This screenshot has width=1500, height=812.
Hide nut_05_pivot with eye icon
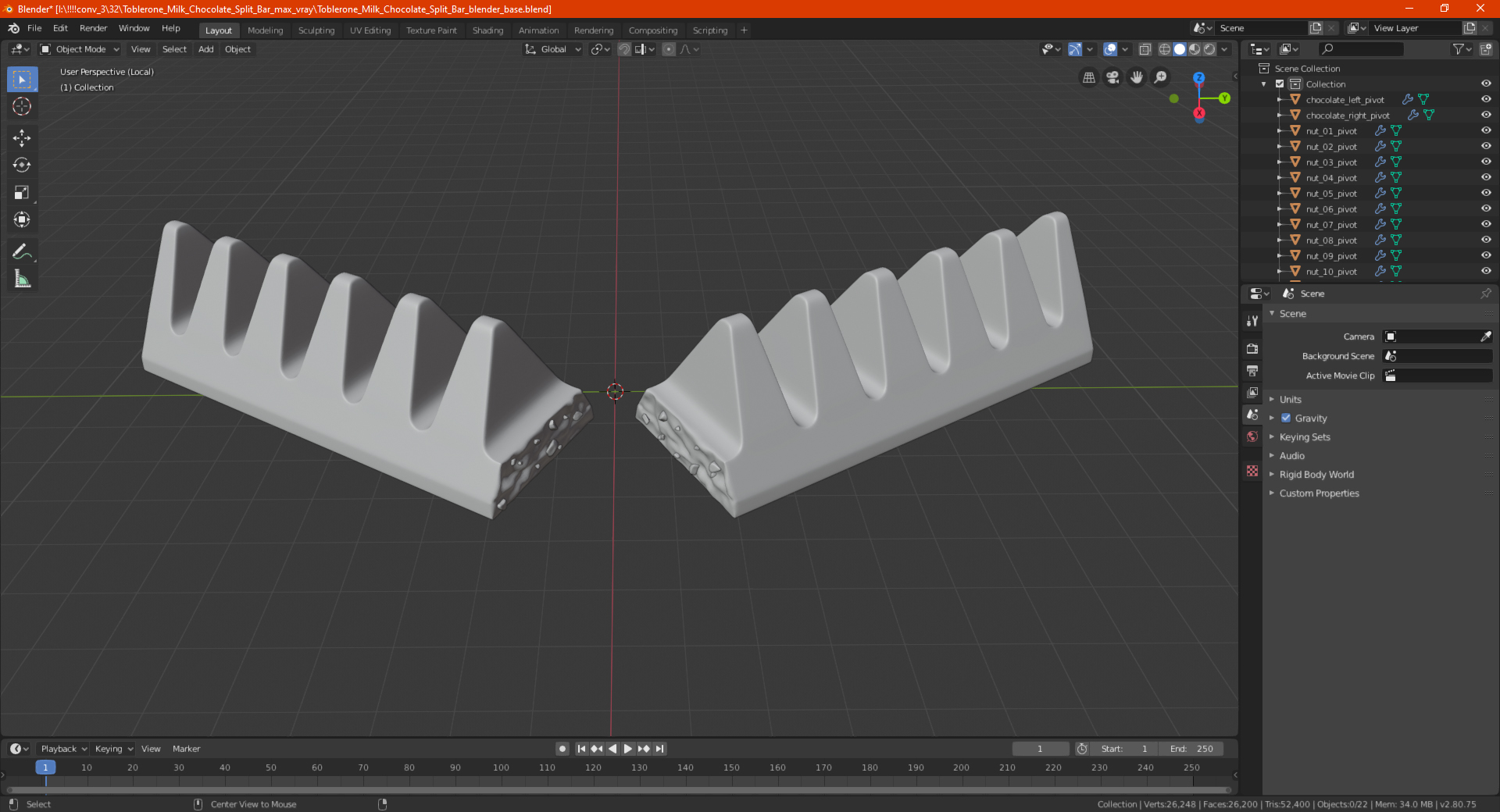pos(1486,194)
